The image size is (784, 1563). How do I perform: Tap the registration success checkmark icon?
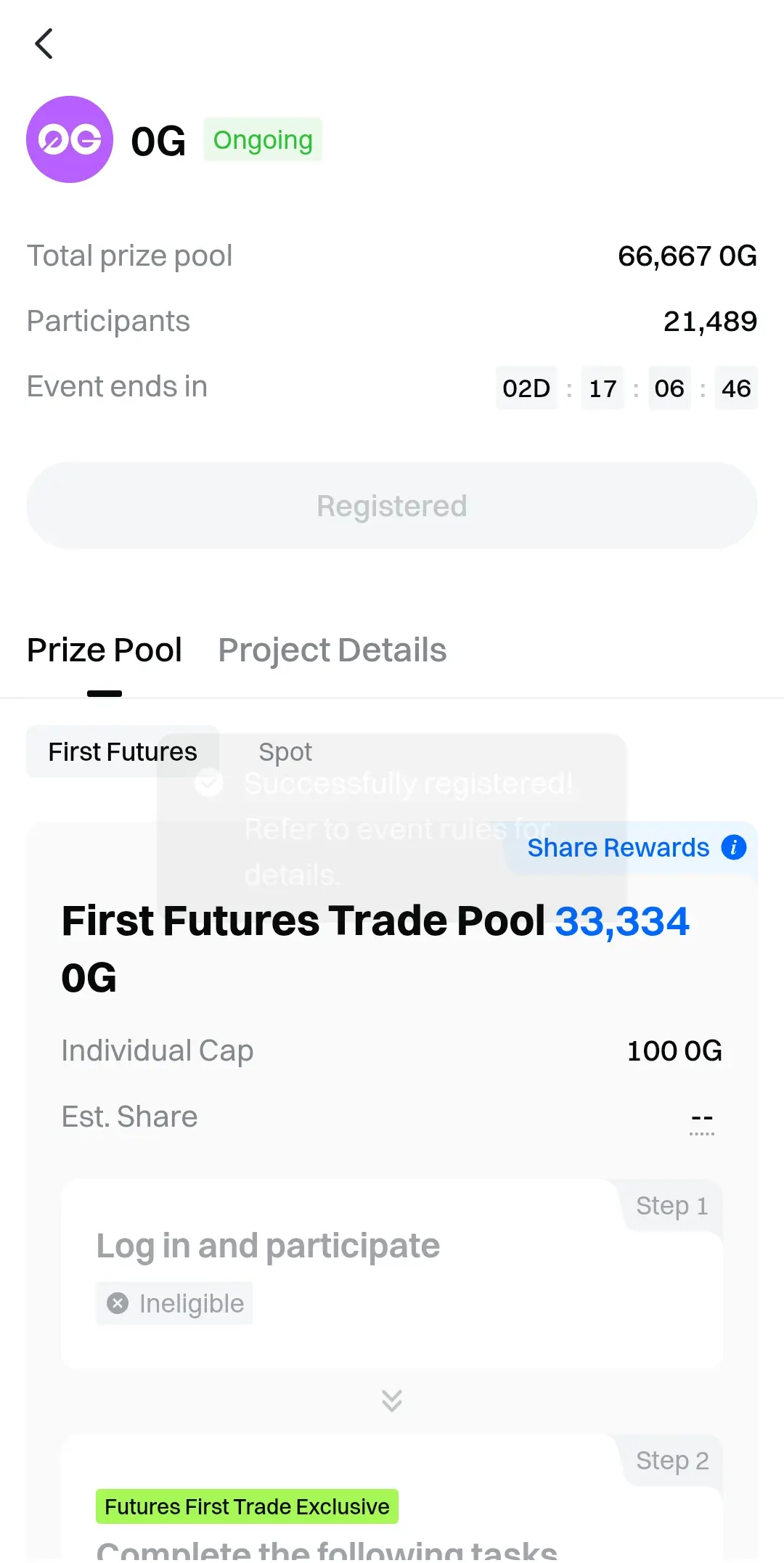[x=209, y=783]
